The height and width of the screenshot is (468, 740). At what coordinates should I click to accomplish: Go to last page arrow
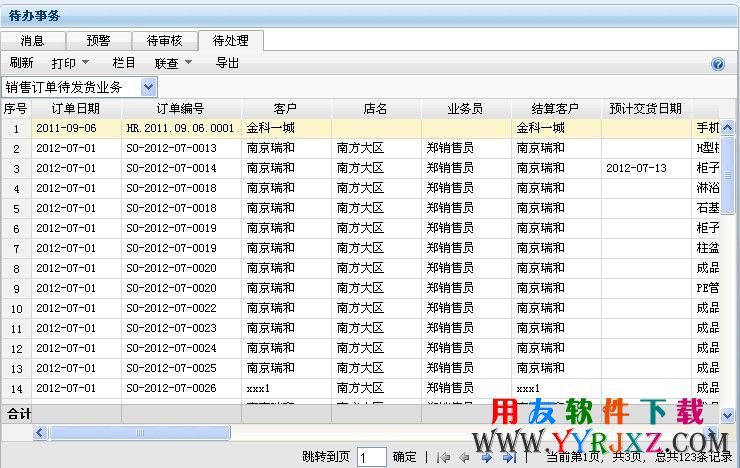[508, 457]
